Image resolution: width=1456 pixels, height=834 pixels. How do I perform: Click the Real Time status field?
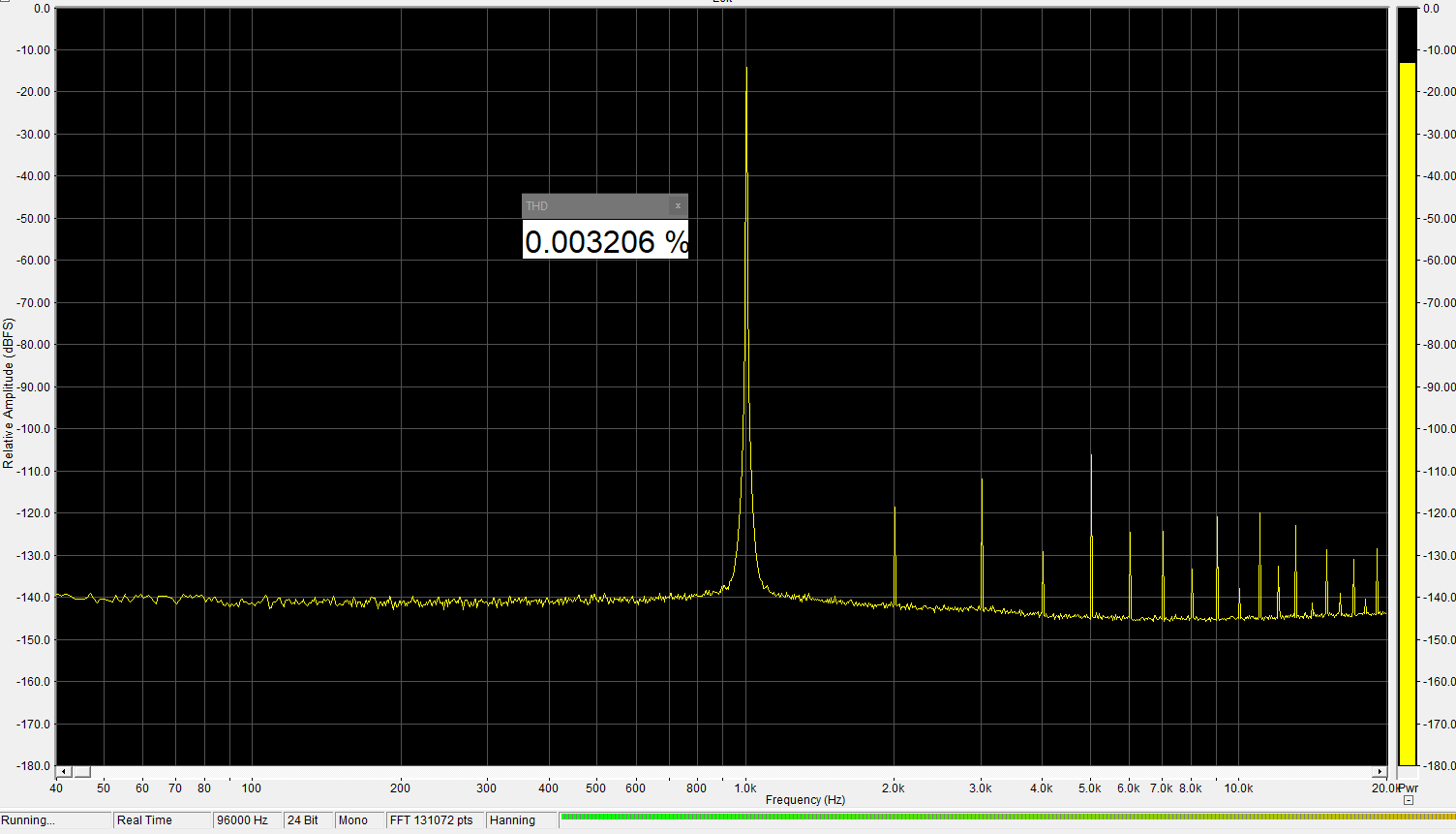click(x=162, y=820)
